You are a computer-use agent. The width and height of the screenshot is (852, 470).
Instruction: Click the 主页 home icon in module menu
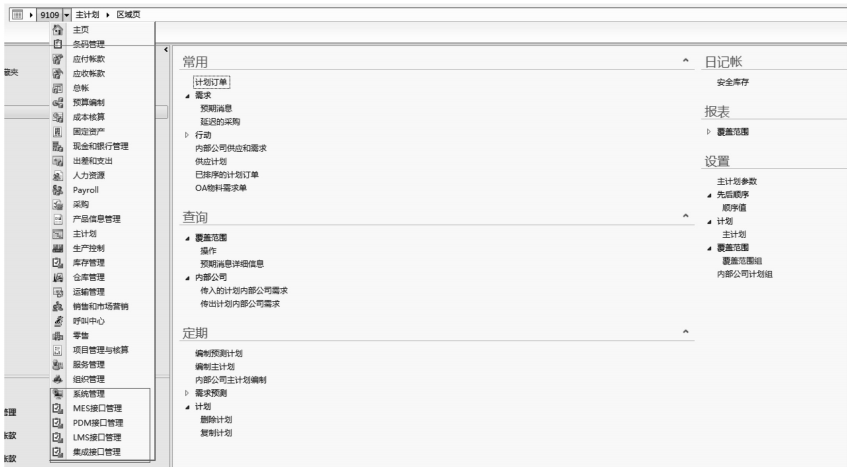(x=58, y=30)
